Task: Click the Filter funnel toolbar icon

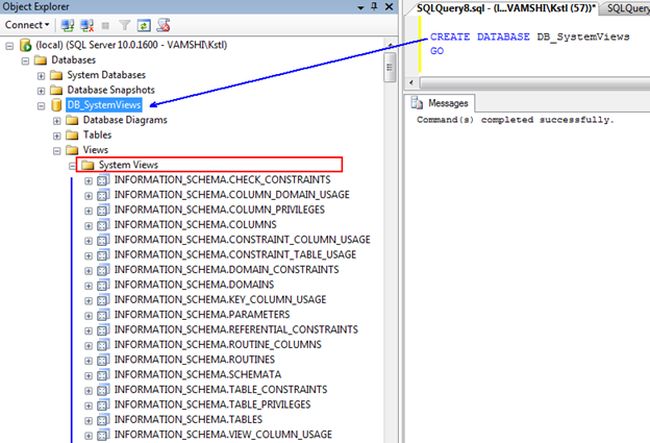Action: 124,26
